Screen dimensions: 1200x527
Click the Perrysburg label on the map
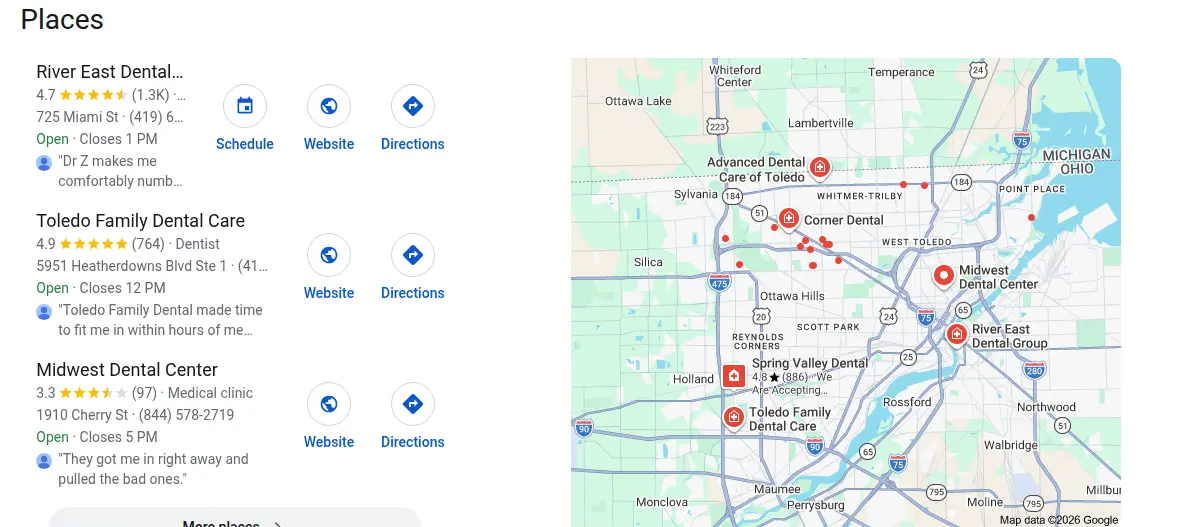(x=817, y=505)
